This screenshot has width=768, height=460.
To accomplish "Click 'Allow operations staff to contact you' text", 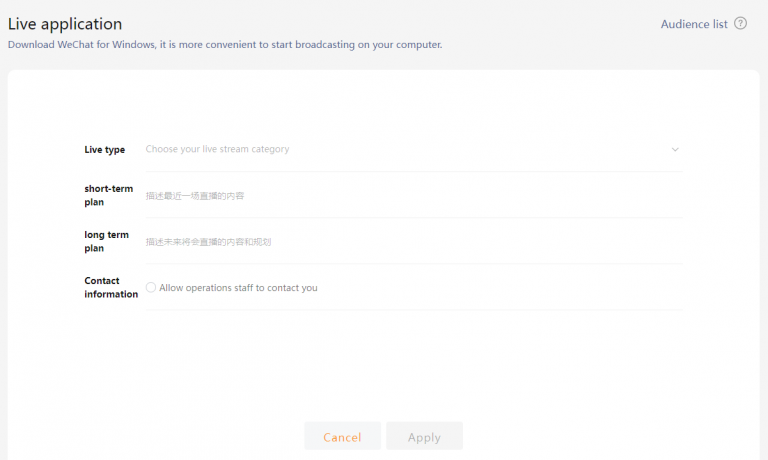I will pyautogui.click(x=238, y=288).
